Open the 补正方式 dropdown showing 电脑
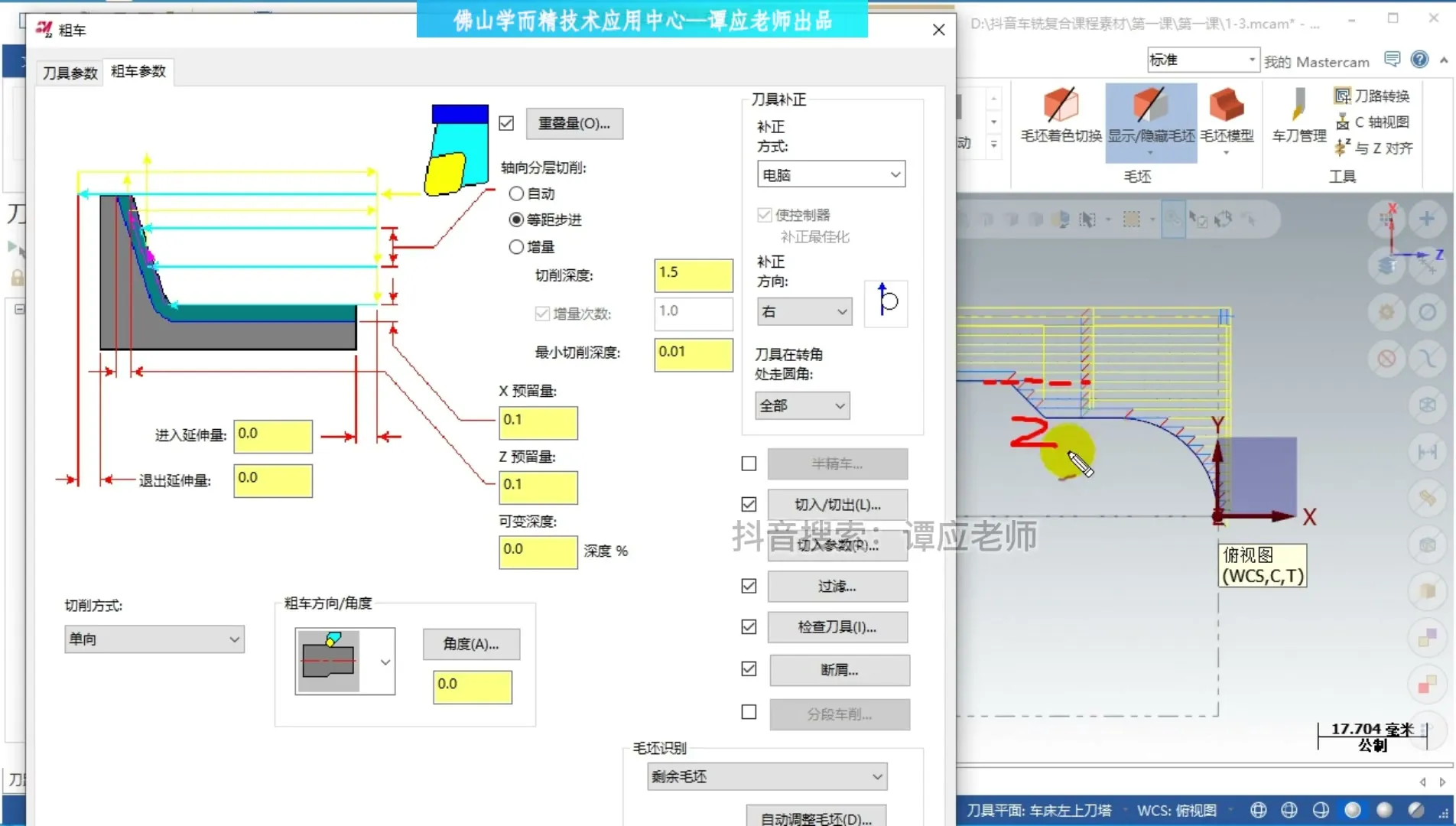This screenshot has height=826, width=1456. [x=830, y=174]
